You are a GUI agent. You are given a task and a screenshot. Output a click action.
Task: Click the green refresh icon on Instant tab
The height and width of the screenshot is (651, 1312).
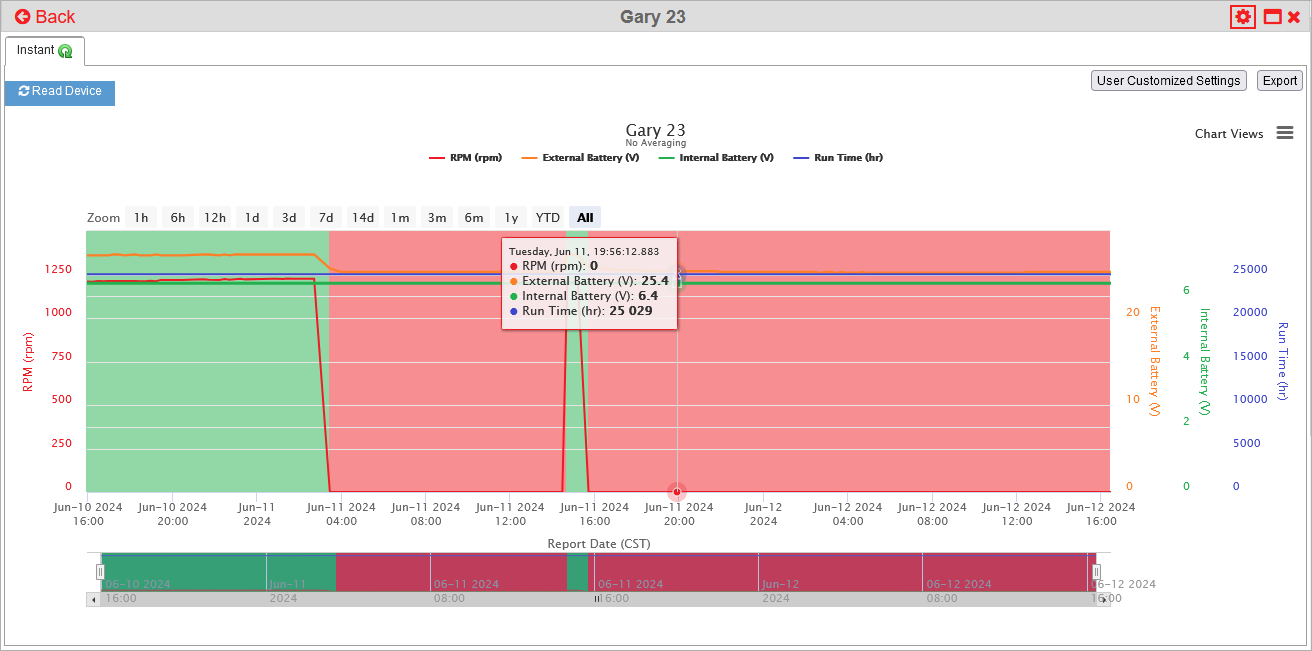pyautogui.click(x=65, y=51)
